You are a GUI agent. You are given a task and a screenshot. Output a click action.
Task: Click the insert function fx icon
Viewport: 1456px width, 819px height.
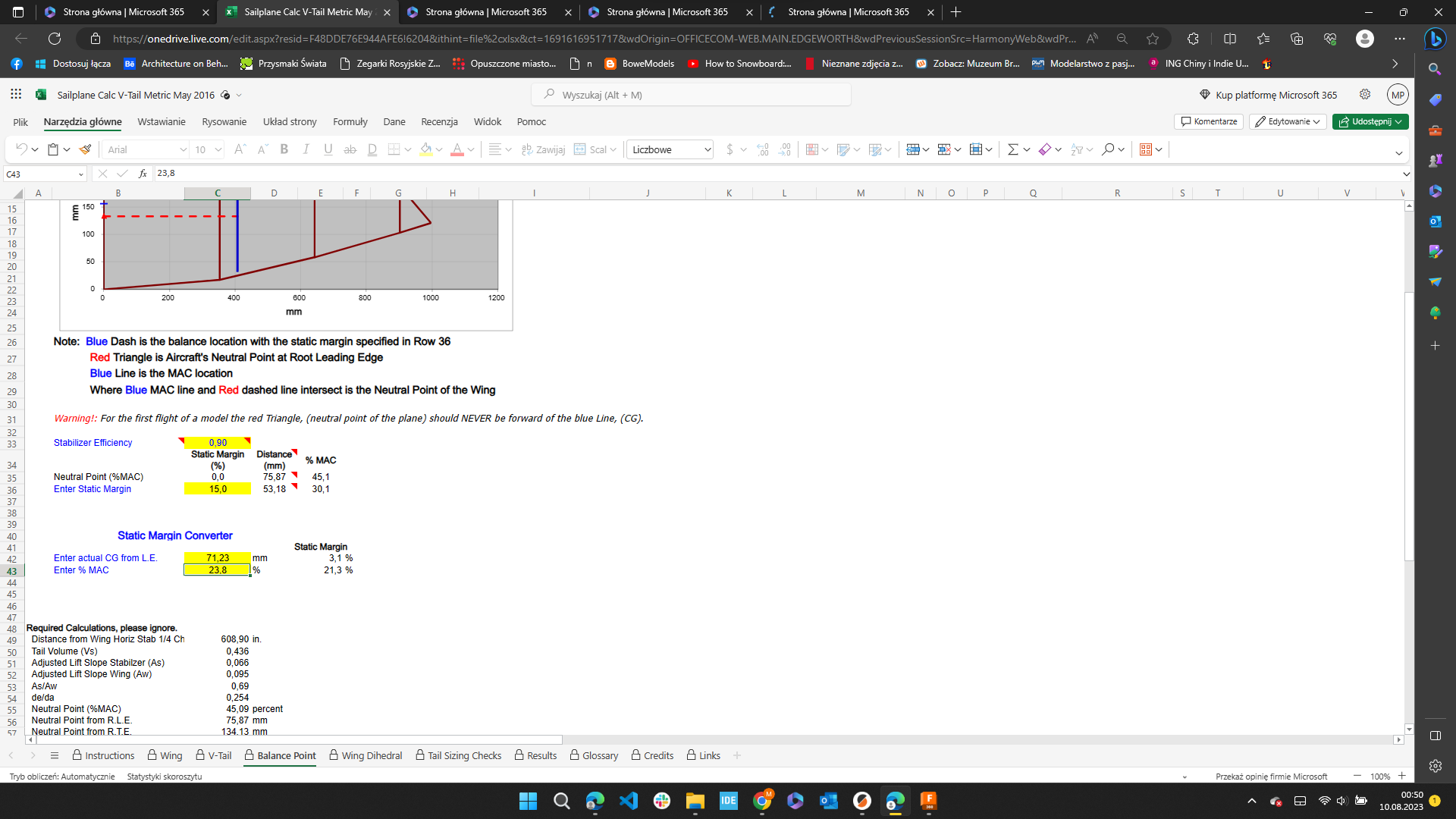click(143, 174)
